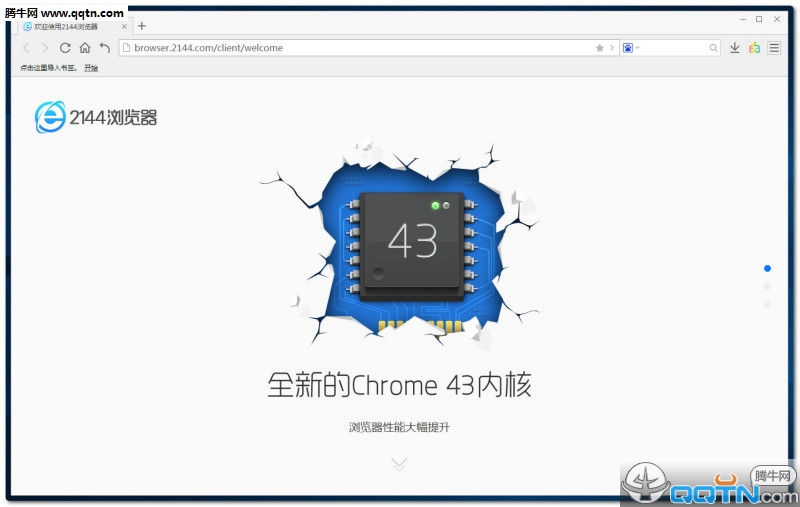This screenshot has width=800, height=507.
Task: Click the forward navigation arrow
Action: (45, 48)
